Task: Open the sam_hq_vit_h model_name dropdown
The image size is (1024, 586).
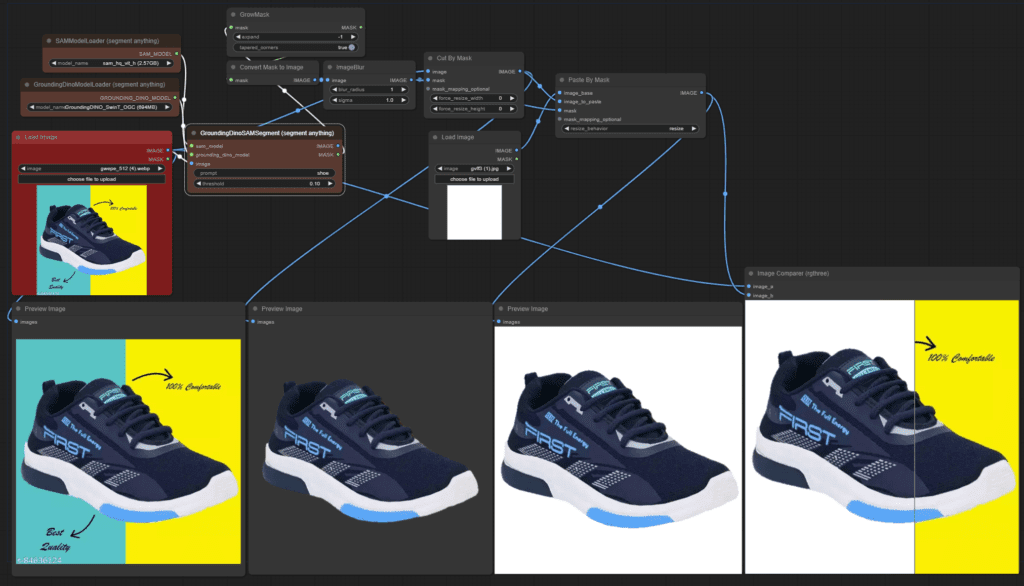Action: click(112, 63)
